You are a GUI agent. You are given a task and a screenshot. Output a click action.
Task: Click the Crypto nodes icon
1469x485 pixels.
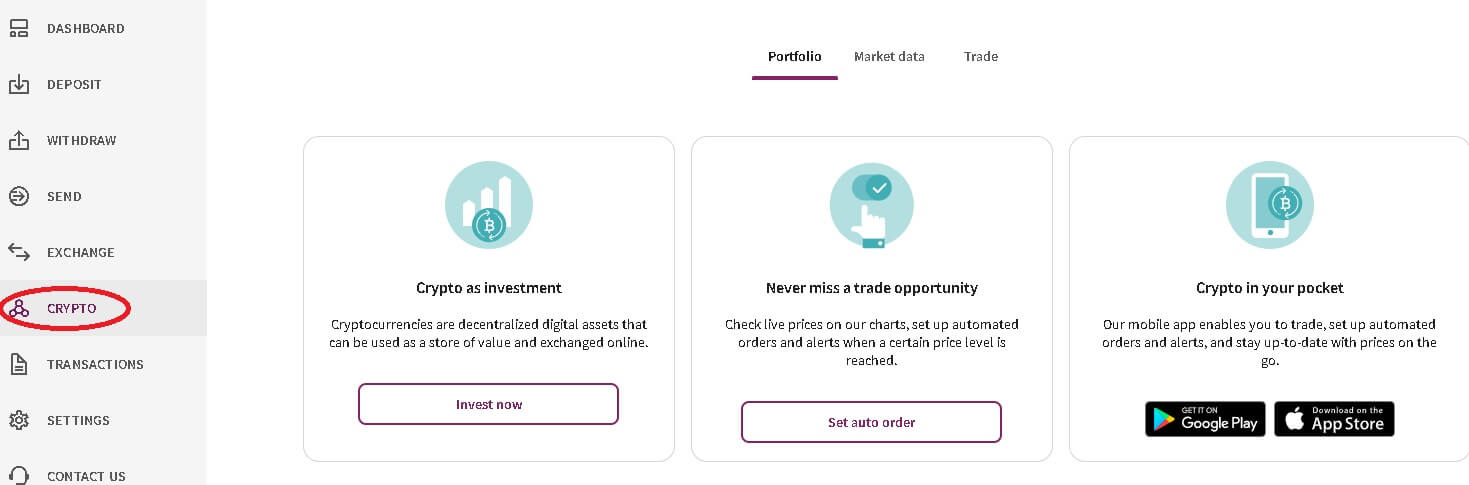tap(18, 309)
